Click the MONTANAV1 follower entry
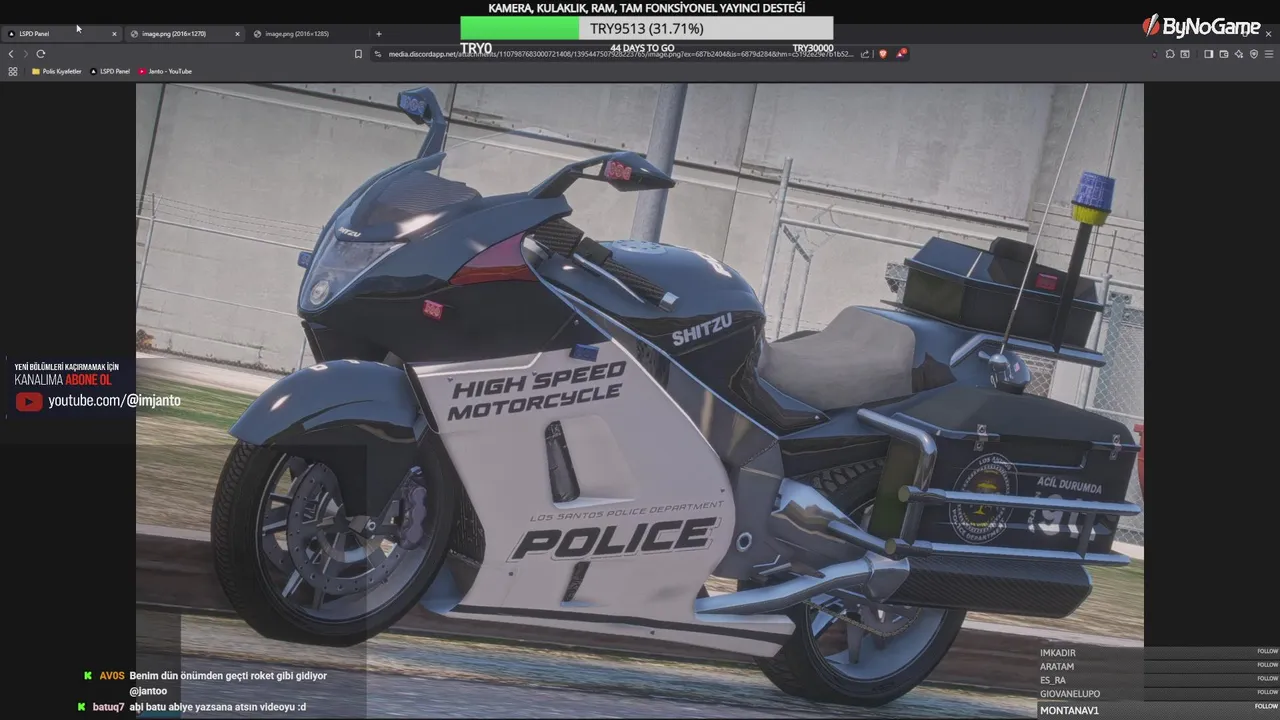 pyautogui.click(x=1069, y=710)
